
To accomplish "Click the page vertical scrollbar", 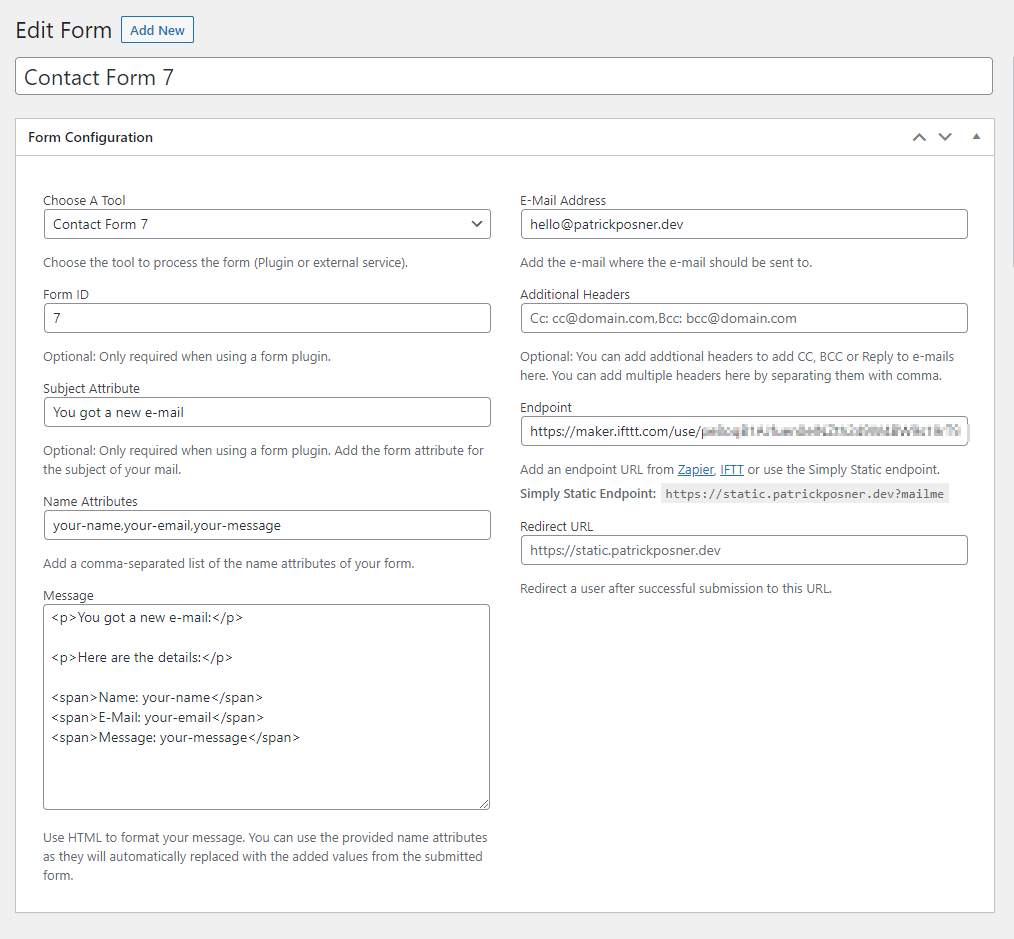I will 1011,162.
